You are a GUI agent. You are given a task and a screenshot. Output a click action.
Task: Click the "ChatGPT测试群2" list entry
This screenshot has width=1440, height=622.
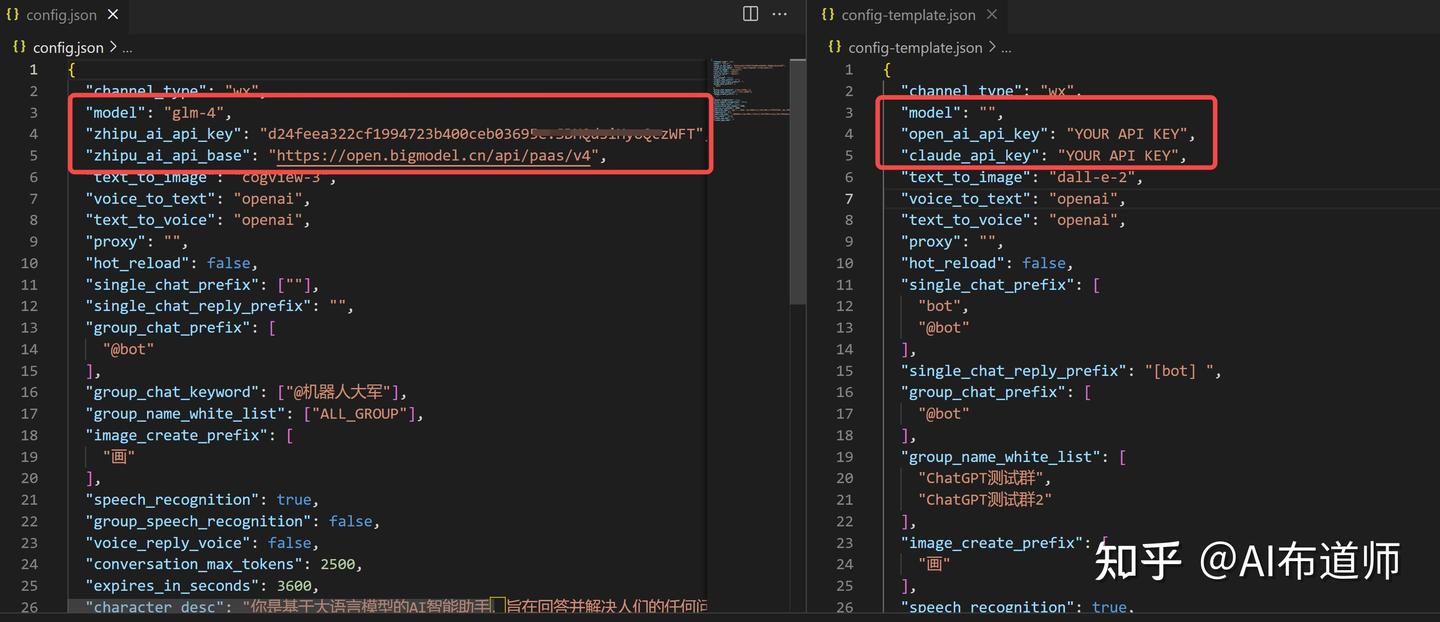pyautogui.click(x=985, y=500)
